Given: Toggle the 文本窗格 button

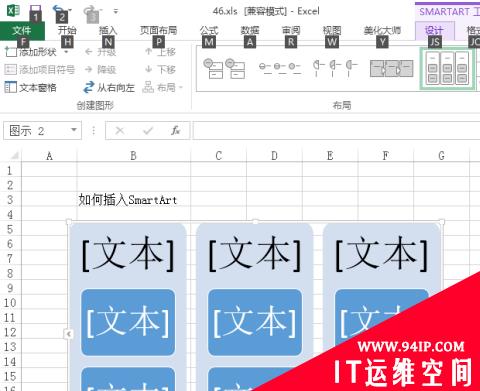Looking at the screenshot, I should pyautogui.click(x=31, y=87).
